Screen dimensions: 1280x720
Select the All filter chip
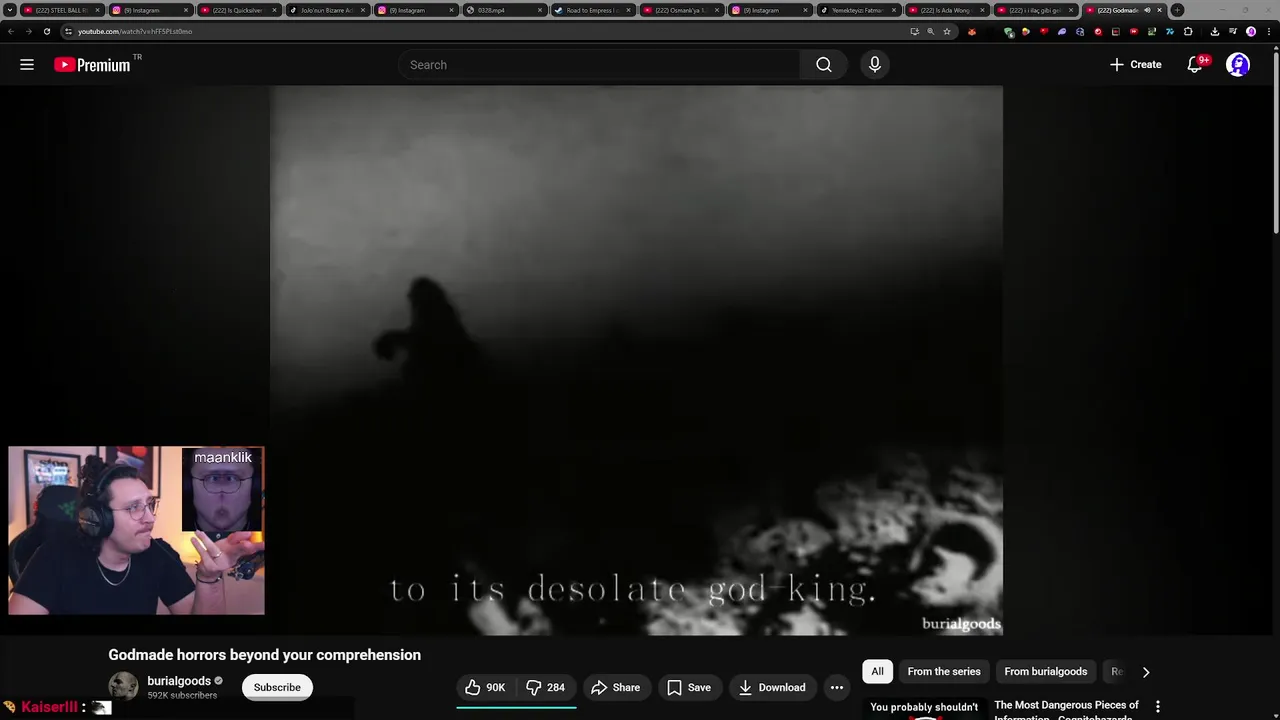877,672
